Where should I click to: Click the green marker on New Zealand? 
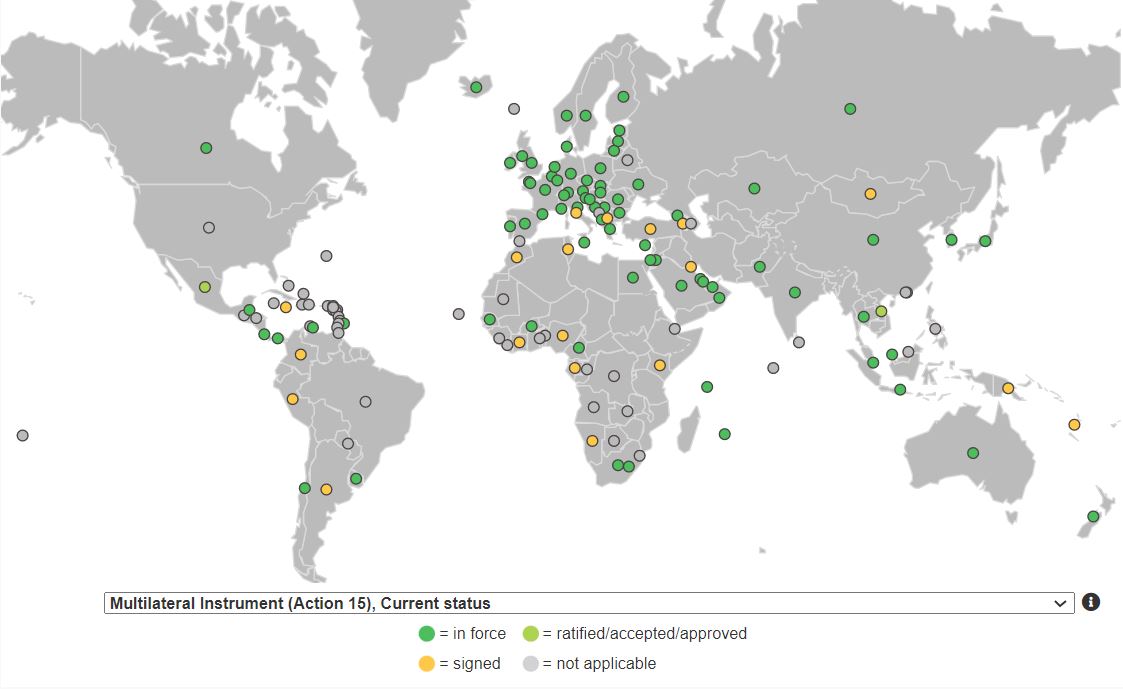(1091, 514)
